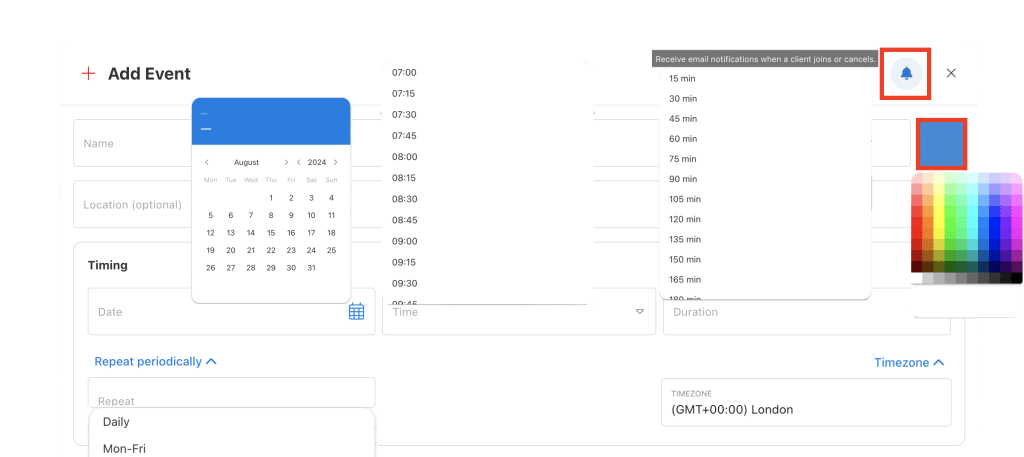Advance to next year after 2024

[335, 162]
